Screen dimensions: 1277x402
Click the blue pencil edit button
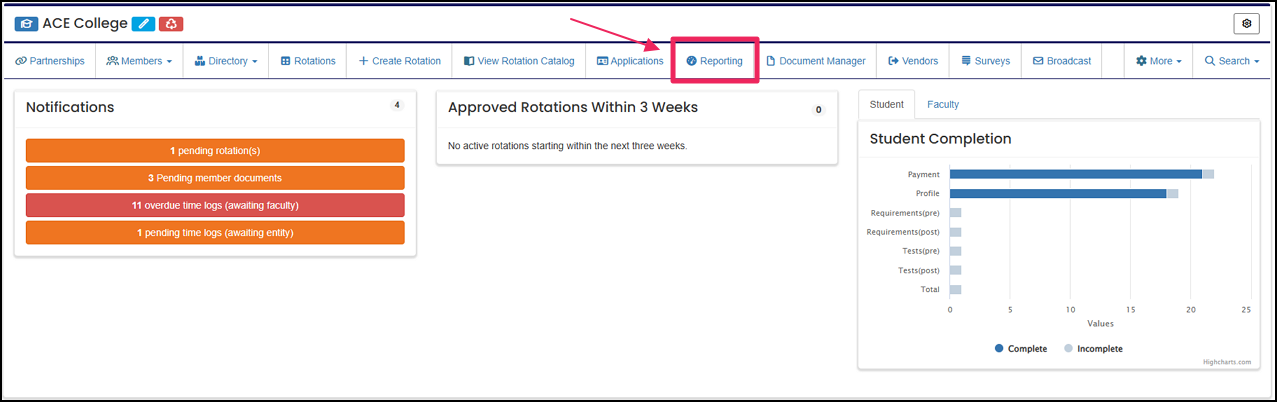coord(144,23)
